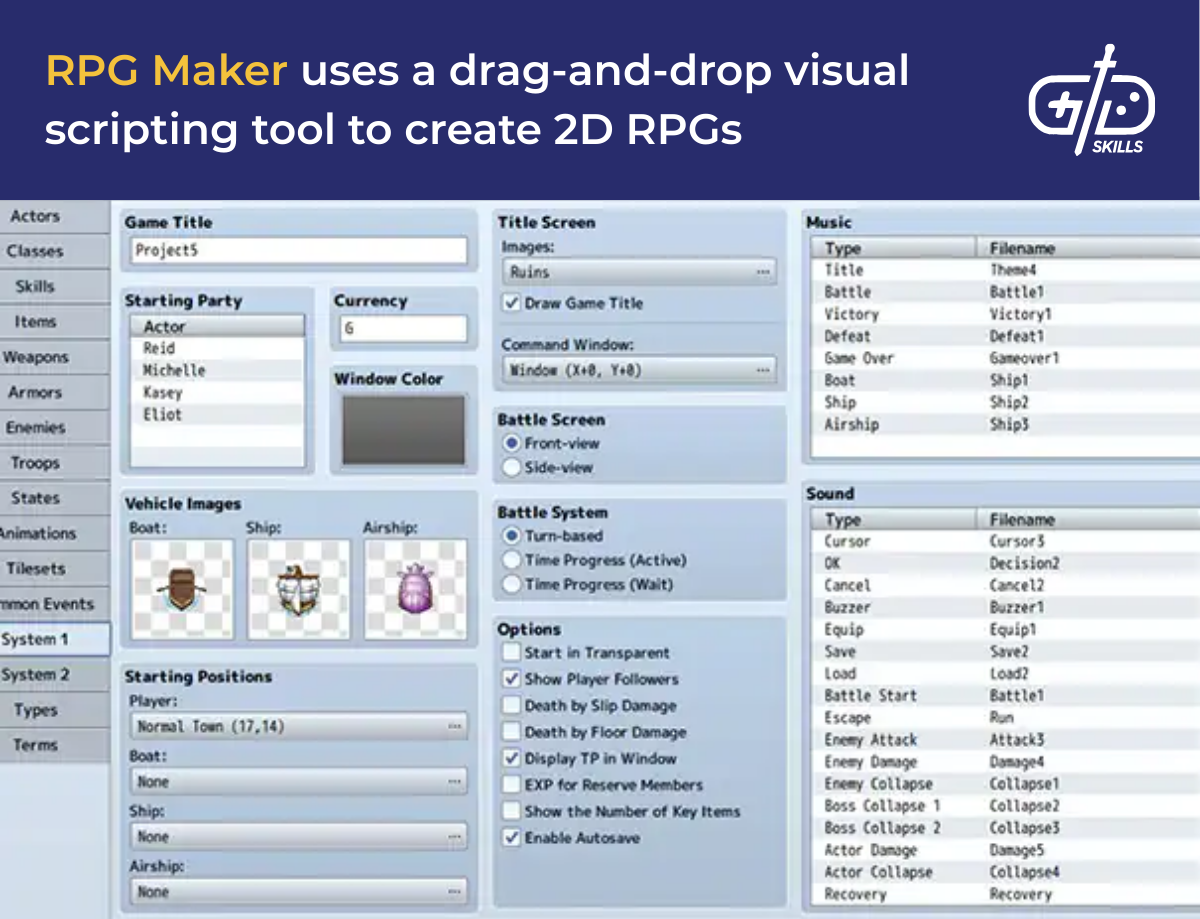This screenshot has width=1200, height=919.
Task: Disable Show Player Followers
Action: coord(510,679)
